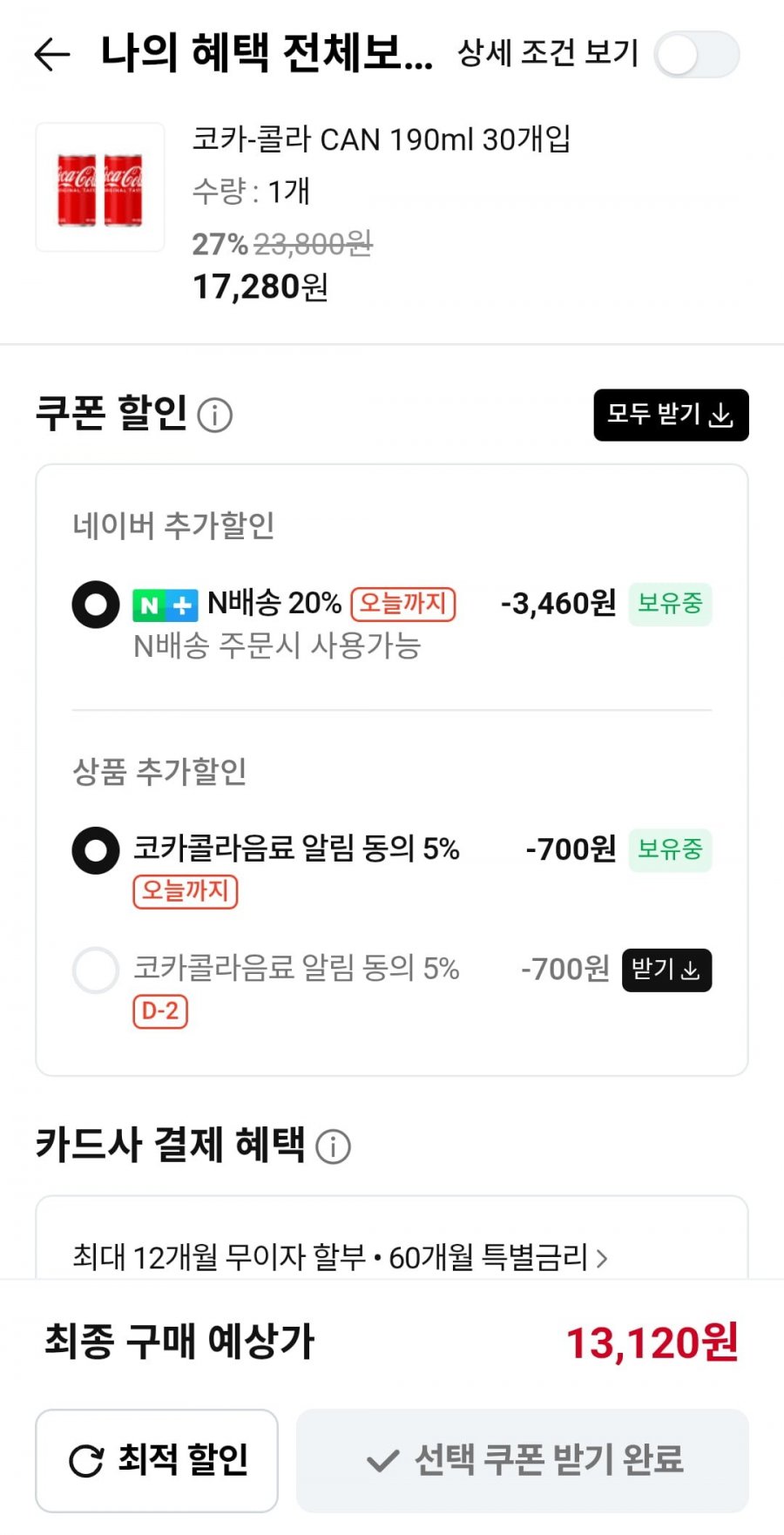Tap 보유중 badge on 코카콜라음료 coupon
This screenshot has height=1535, width=784.
coord(670,849)
